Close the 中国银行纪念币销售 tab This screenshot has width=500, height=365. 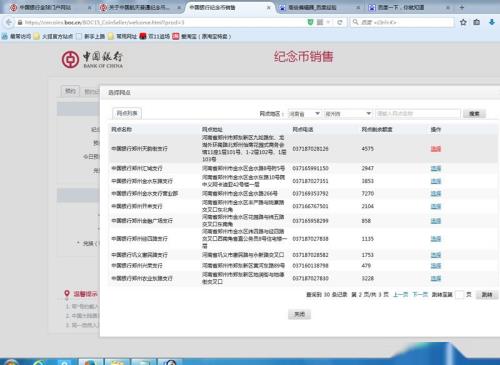pos(269,7)
